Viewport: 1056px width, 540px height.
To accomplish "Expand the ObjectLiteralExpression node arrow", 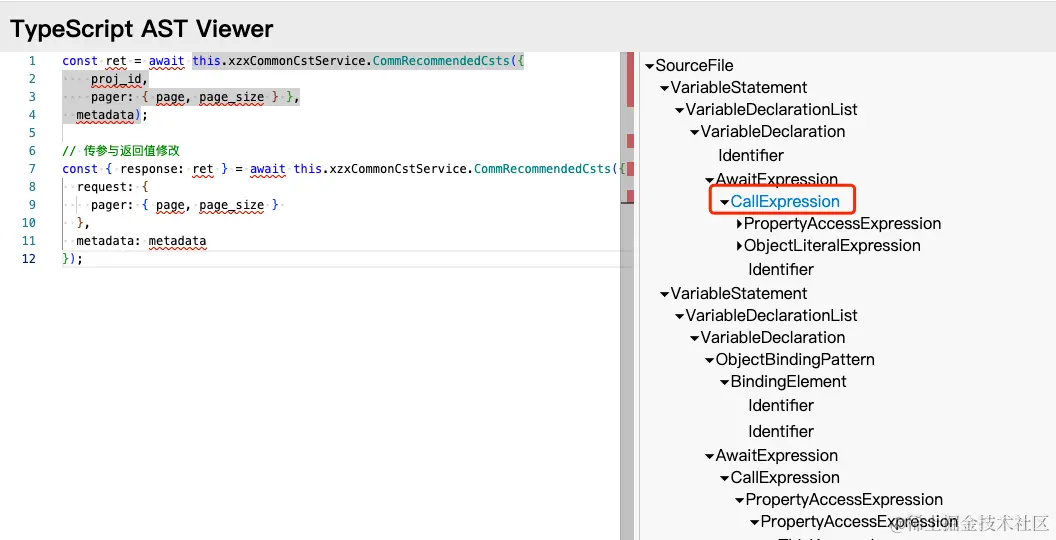I will pos(739,246).
